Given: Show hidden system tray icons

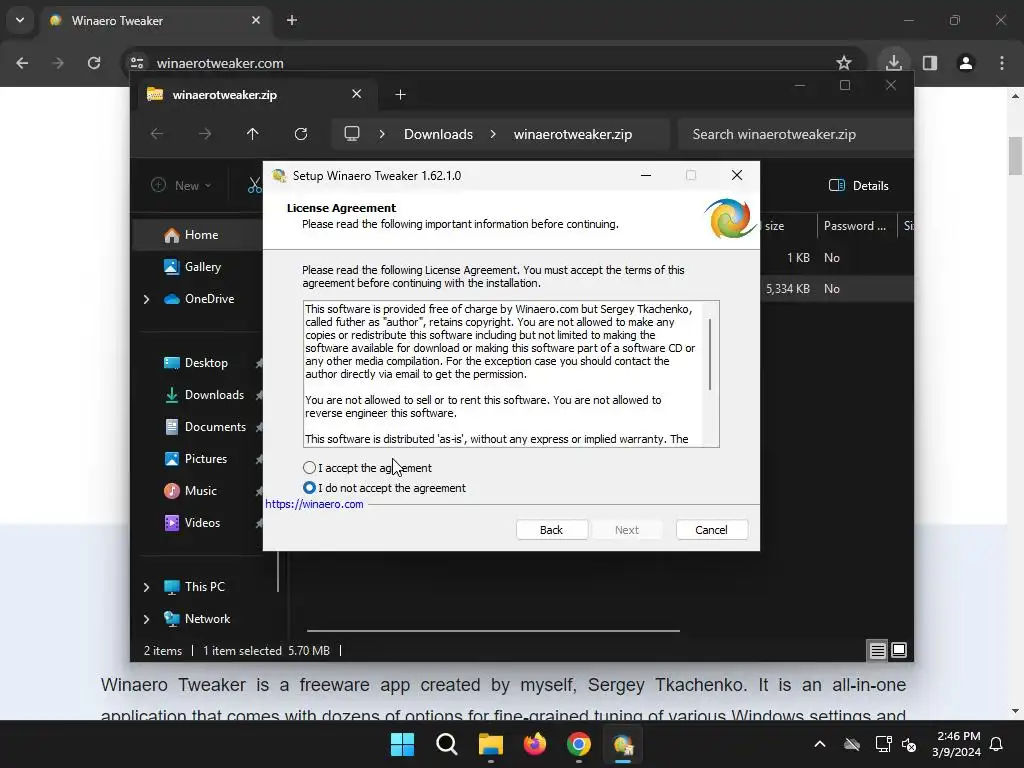Looking at the screenshot, I should click(820, 744).
